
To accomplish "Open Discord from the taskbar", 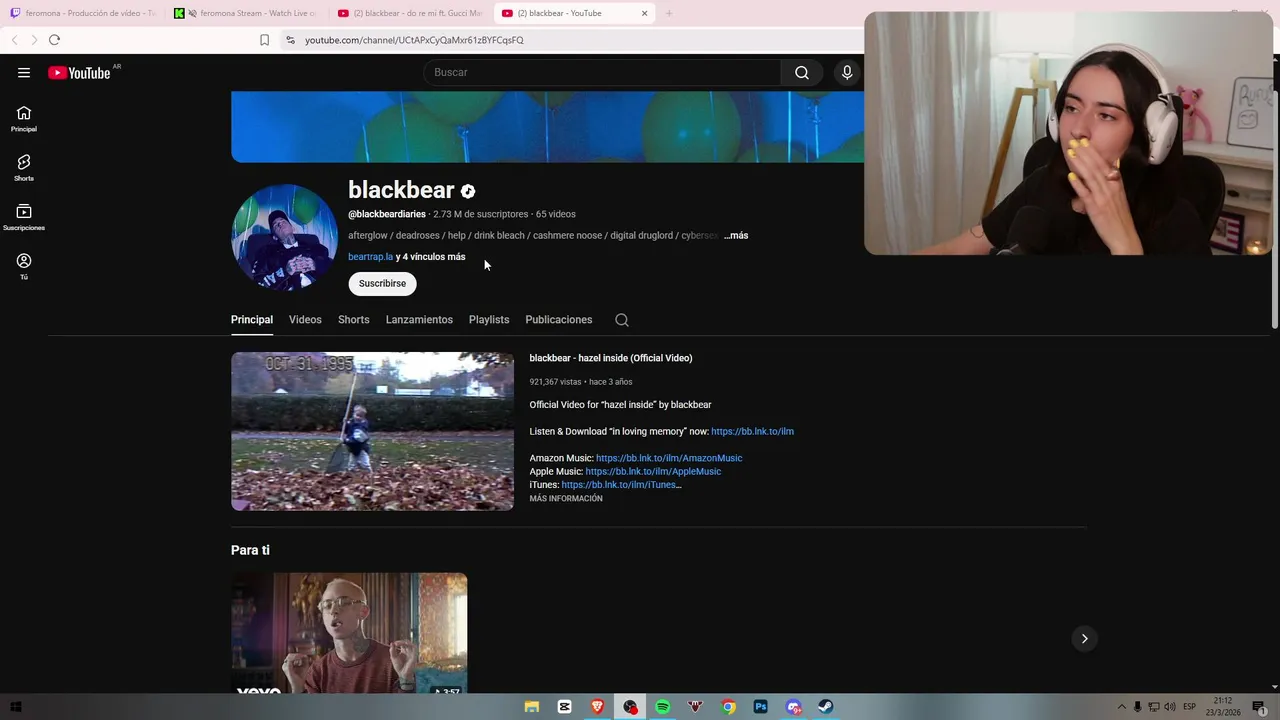I will pos(794,707).
